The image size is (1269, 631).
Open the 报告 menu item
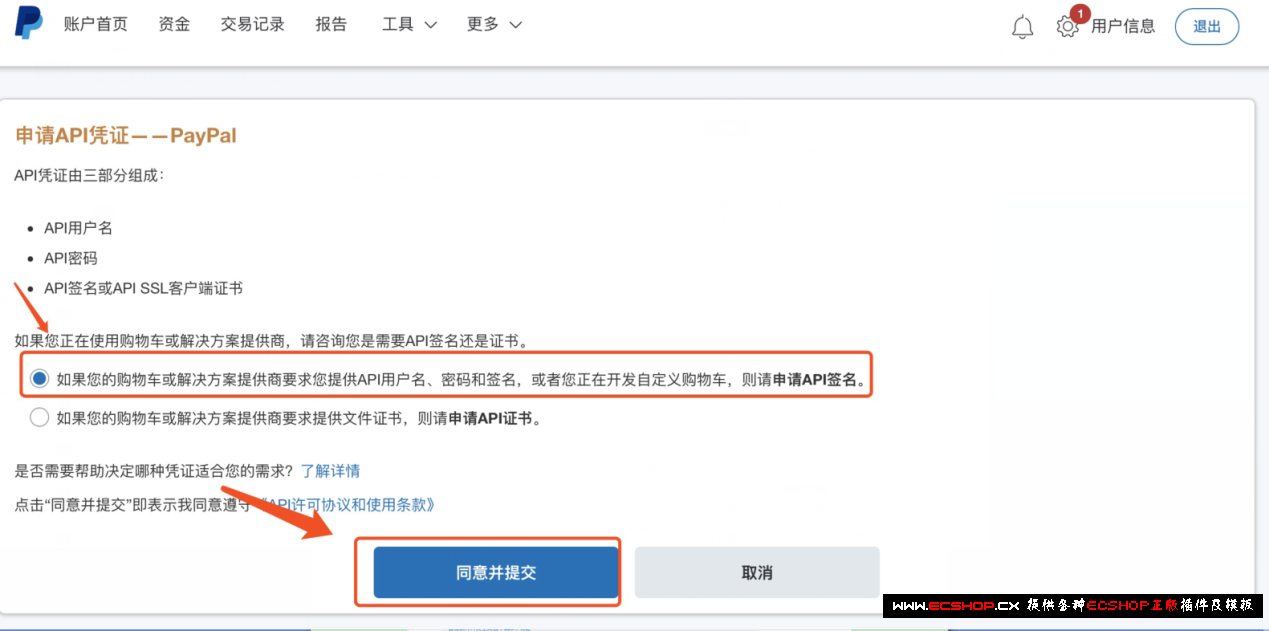click(331, 25)
